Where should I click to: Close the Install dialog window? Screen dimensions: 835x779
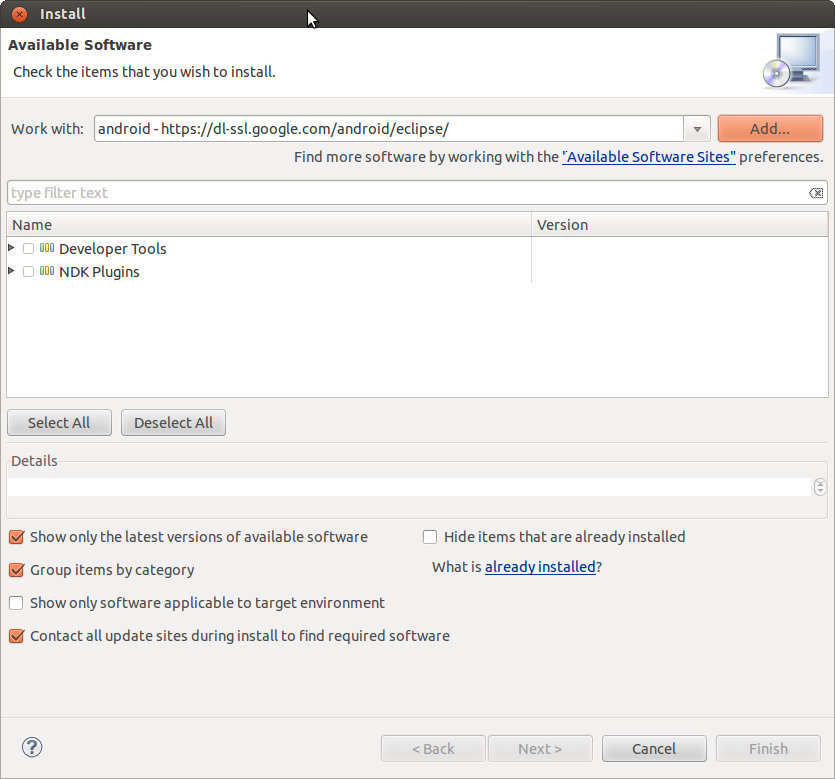pyautogui.click(x=18, y=14)
